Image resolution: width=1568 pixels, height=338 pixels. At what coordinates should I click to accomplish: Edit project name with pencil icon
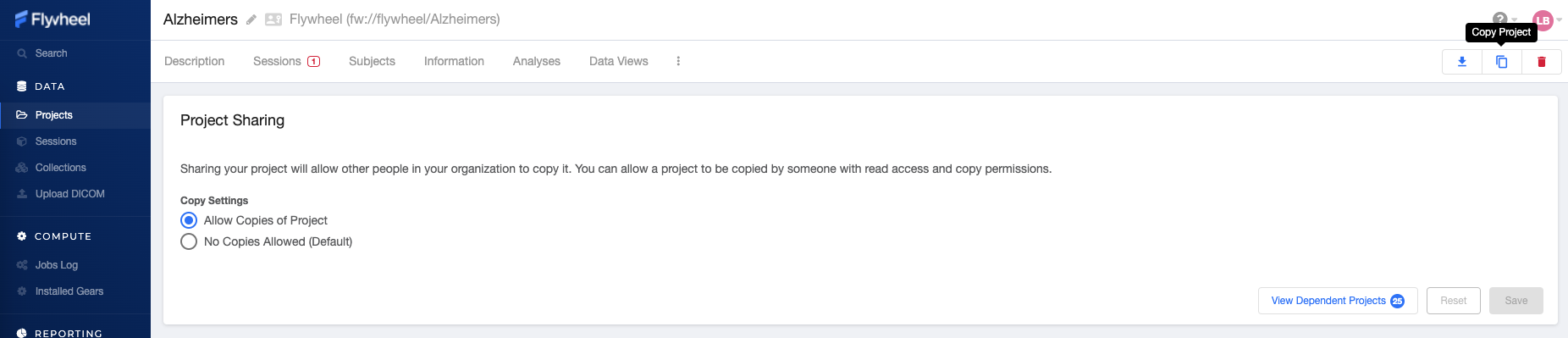point(251,19)
